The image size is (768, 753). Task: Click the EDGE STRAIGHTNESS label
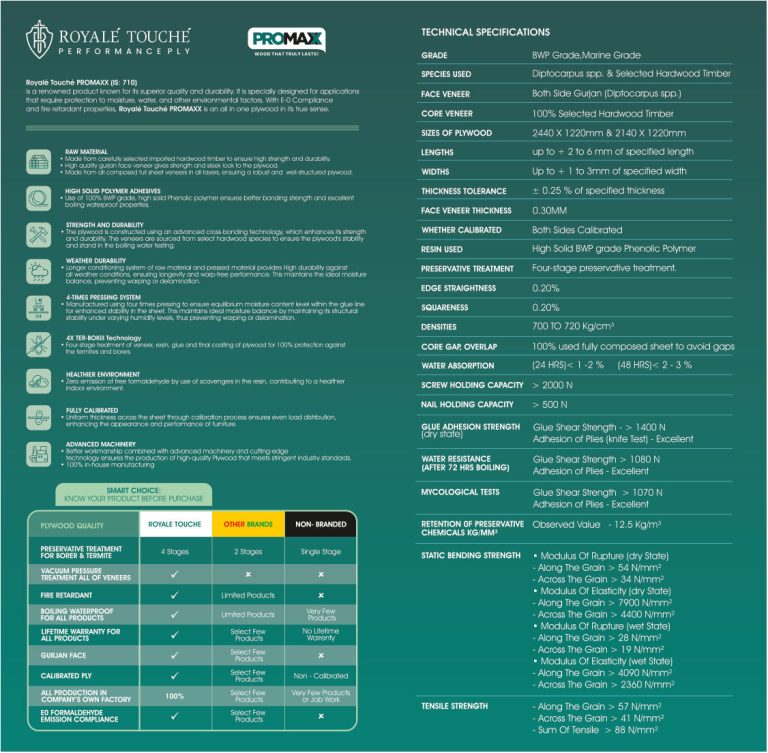pyautogui.click(x=458, y=288)
